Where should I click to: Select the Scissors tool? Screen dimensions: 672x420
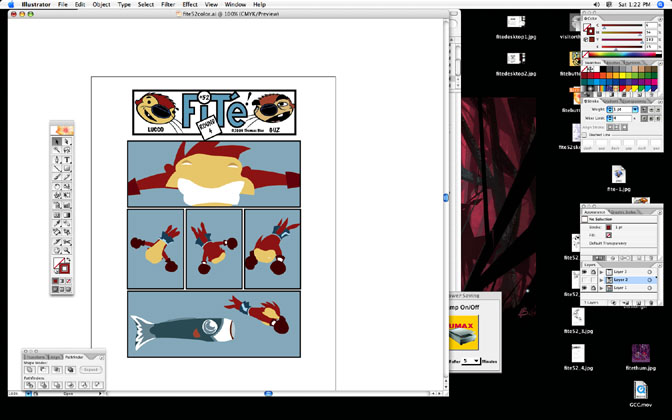coord(67,242)
